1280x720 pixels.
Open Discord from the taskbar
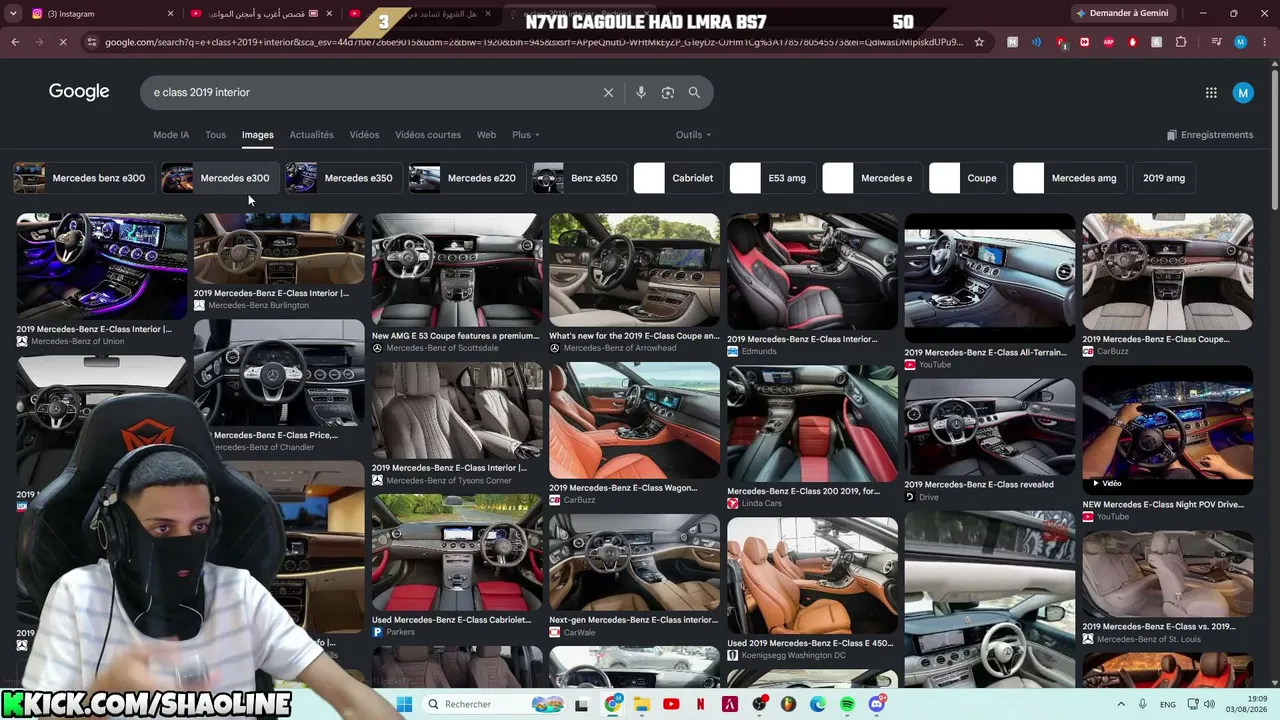click(x=877, y=704)
